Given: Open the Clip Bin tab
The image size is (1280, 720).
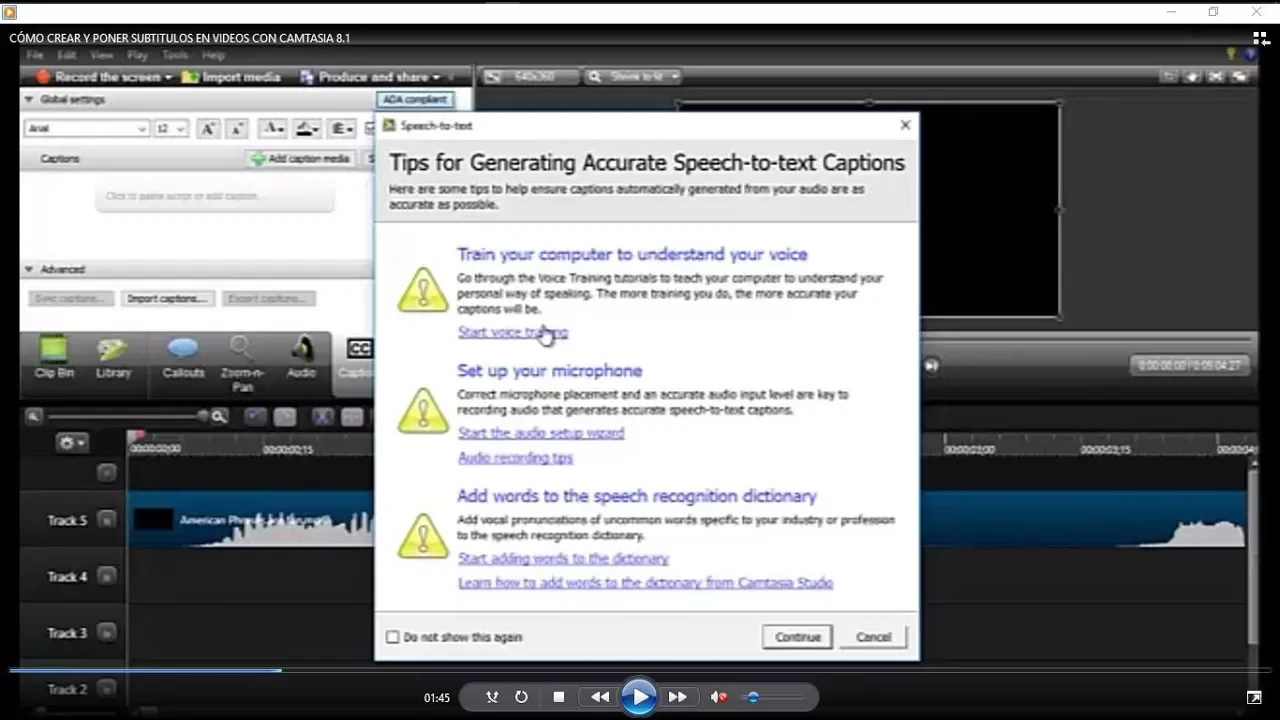Looking at the screenshot, I should [53, 358].
